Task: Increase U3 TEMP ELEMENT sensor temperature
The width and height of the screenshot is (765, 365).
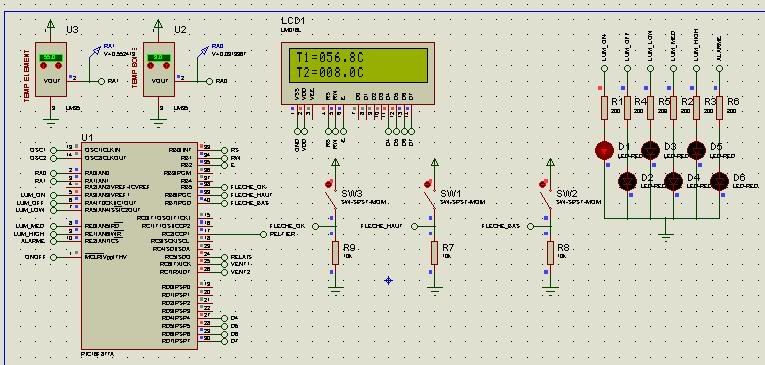Action: click(59, 66)
